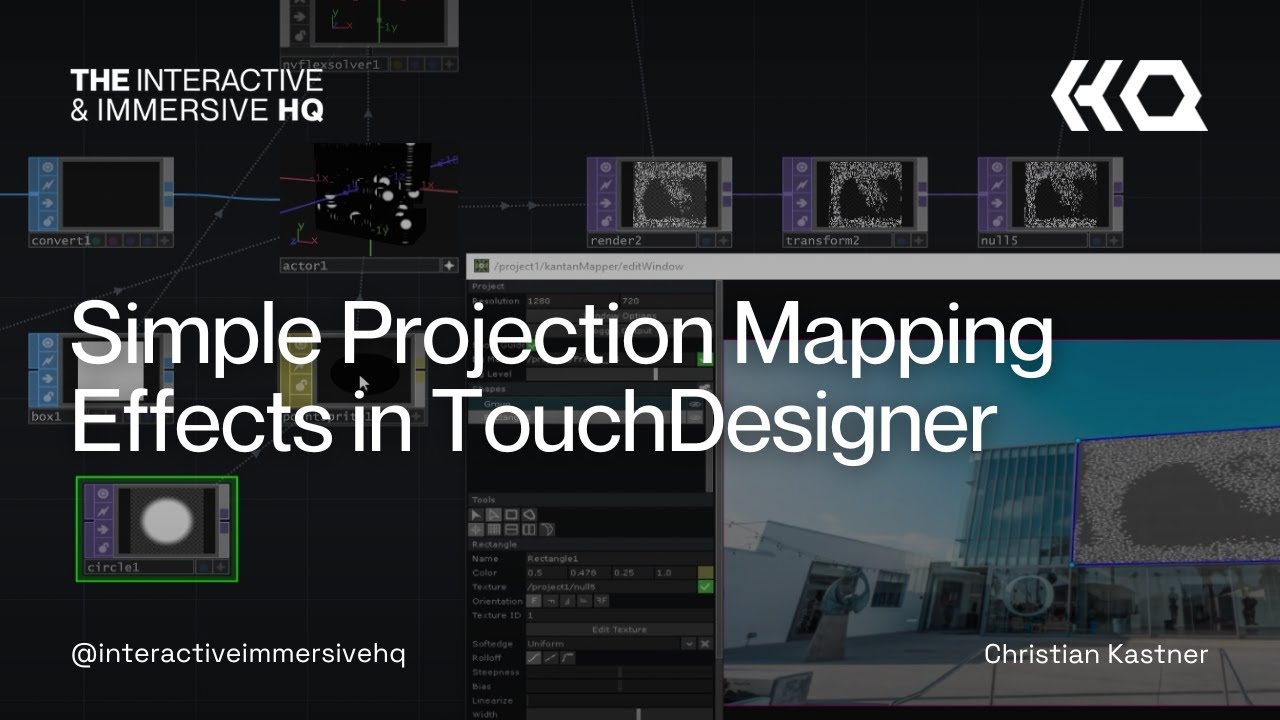Toggle bypass flag on convert1 node
Image resolution: width=1280 pixels, height=720 pixels.
click(48, 185)
